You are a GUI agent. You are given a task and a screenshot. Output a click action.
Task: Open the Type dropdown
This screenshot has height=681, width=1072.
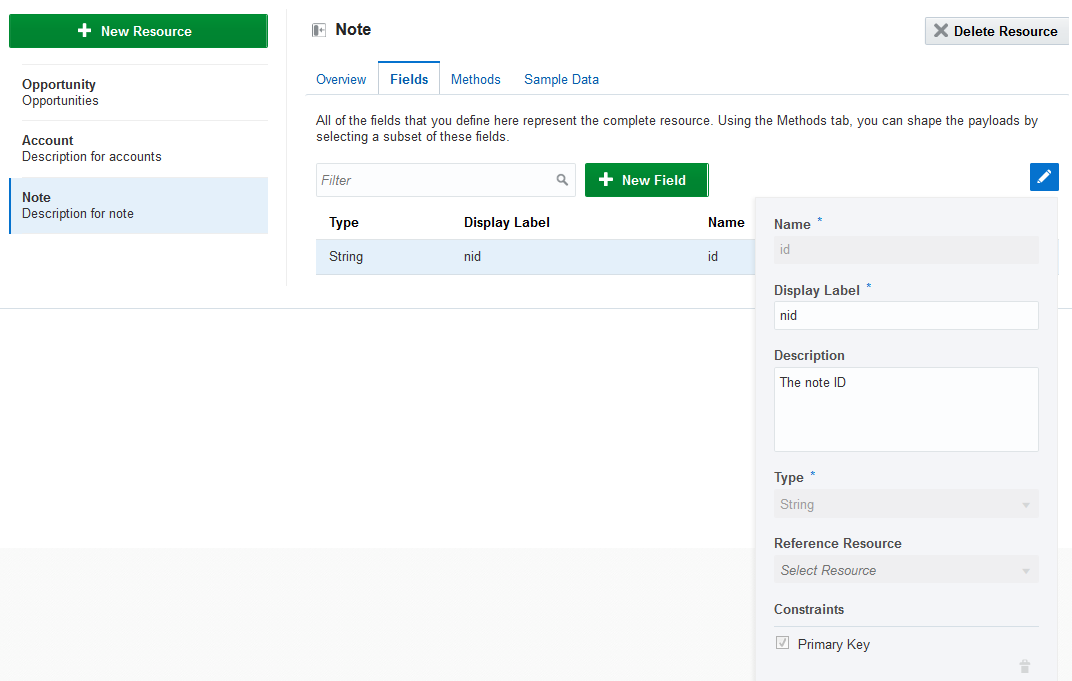(905, 504)
